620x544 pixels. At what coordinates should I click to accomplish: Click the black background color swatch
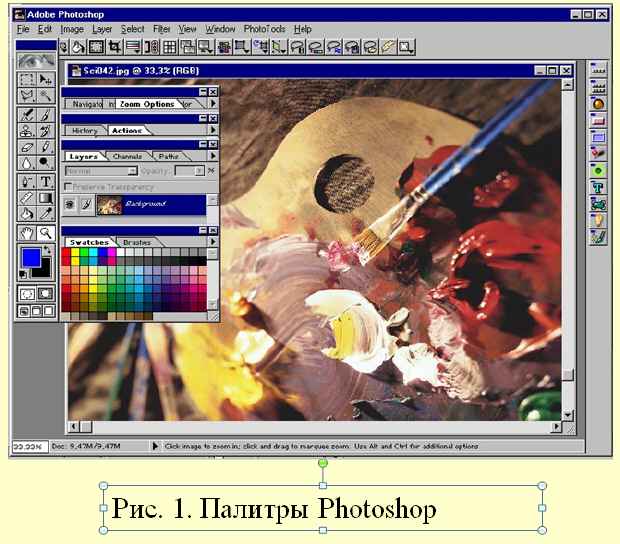(45, 270)
